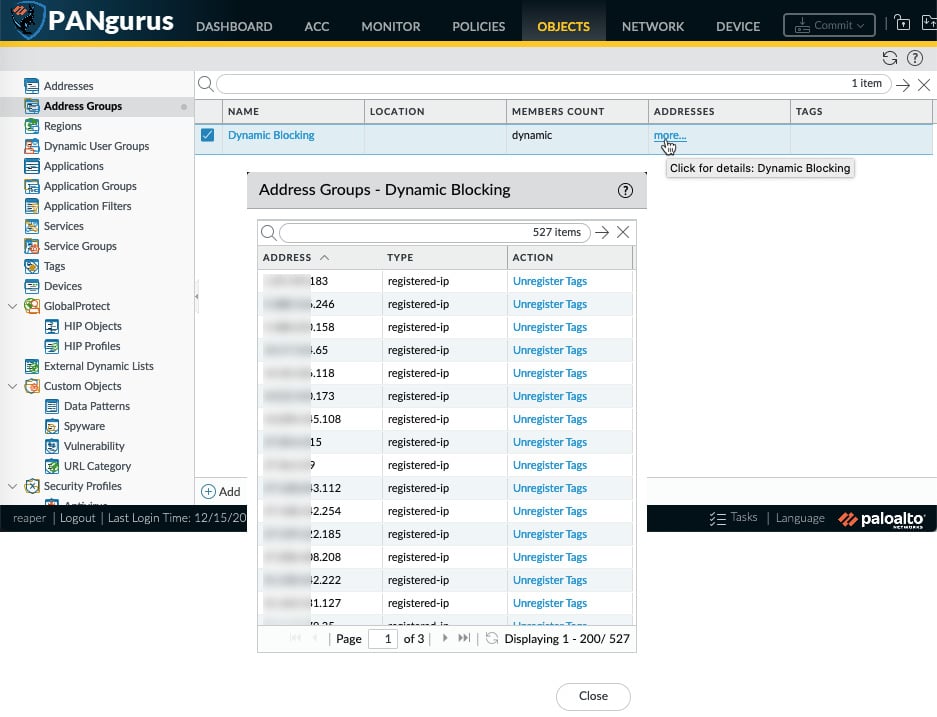The width and height of the screenshot is (937, 717).
Task: Jump to last page of addresses
Action: pyautogui.click(x=464, y=638)
